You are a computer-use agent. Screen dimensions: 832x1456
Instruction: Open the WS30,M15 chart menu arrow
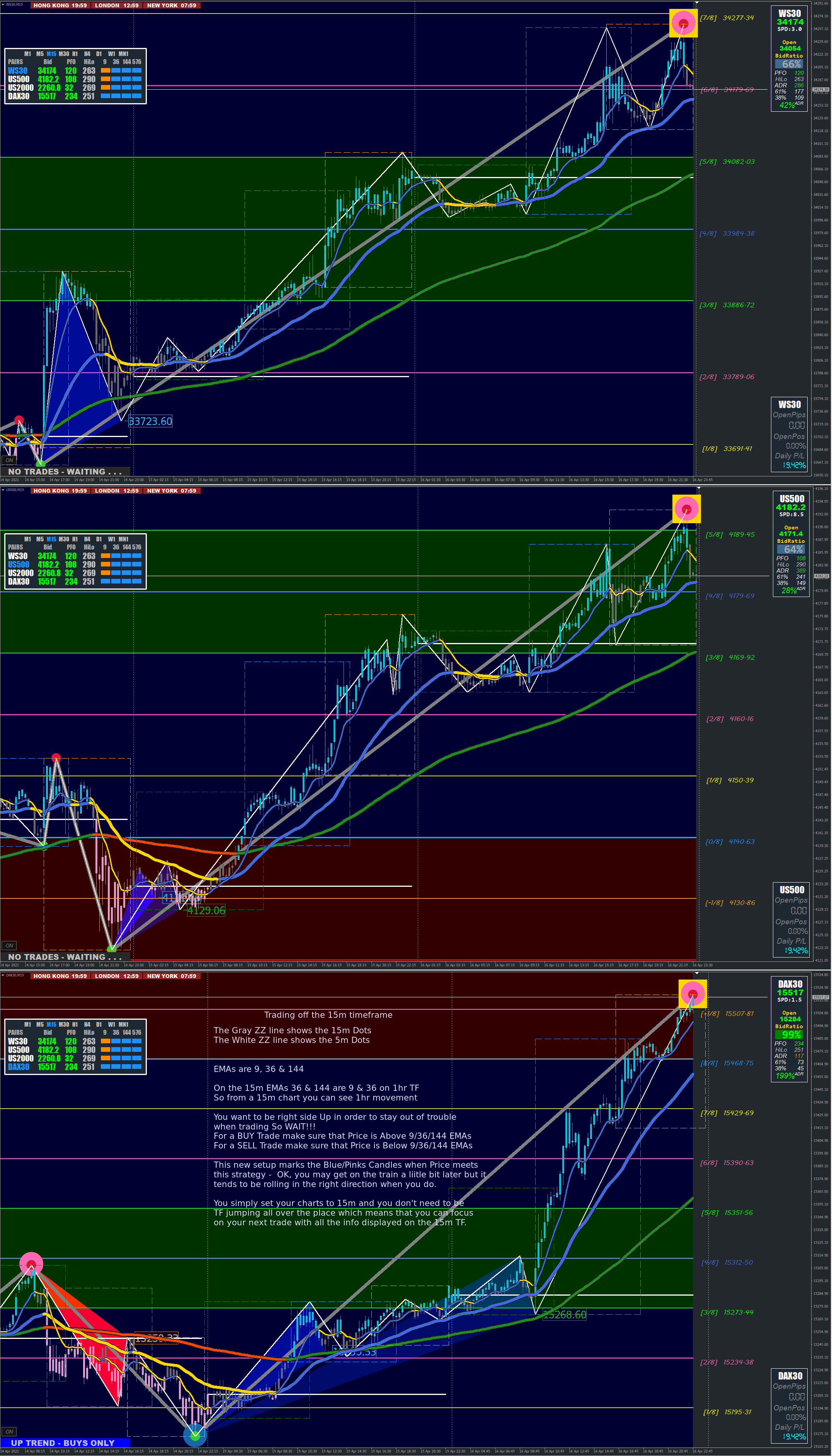[x=3, y=5]
